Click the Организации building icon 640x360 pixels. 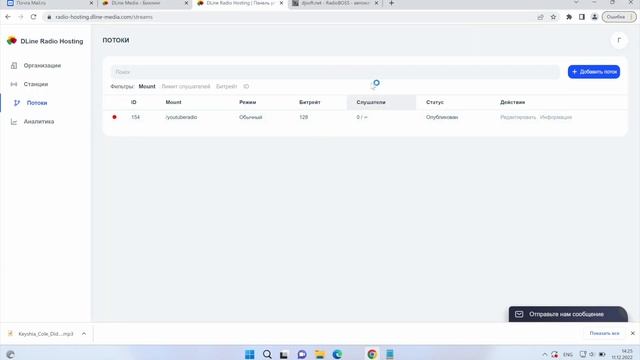pyautogui.click(x=14, y=65)
